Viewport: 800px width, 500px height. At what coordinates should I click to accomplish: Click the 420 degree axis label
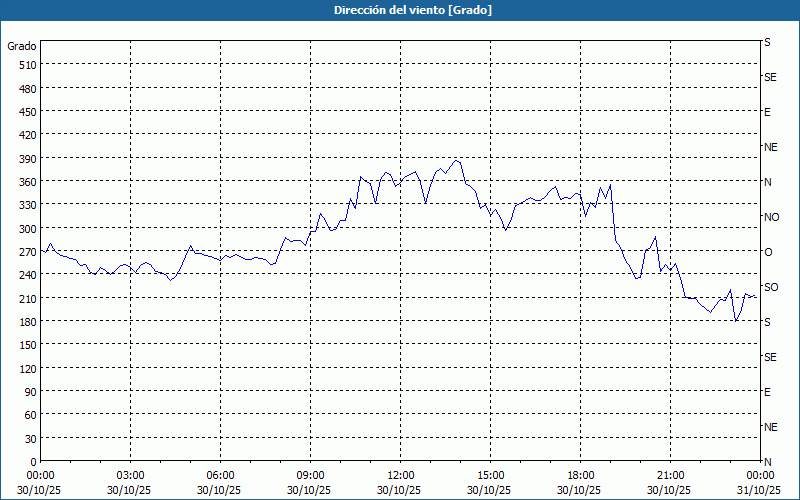click(x=29, y=135)
